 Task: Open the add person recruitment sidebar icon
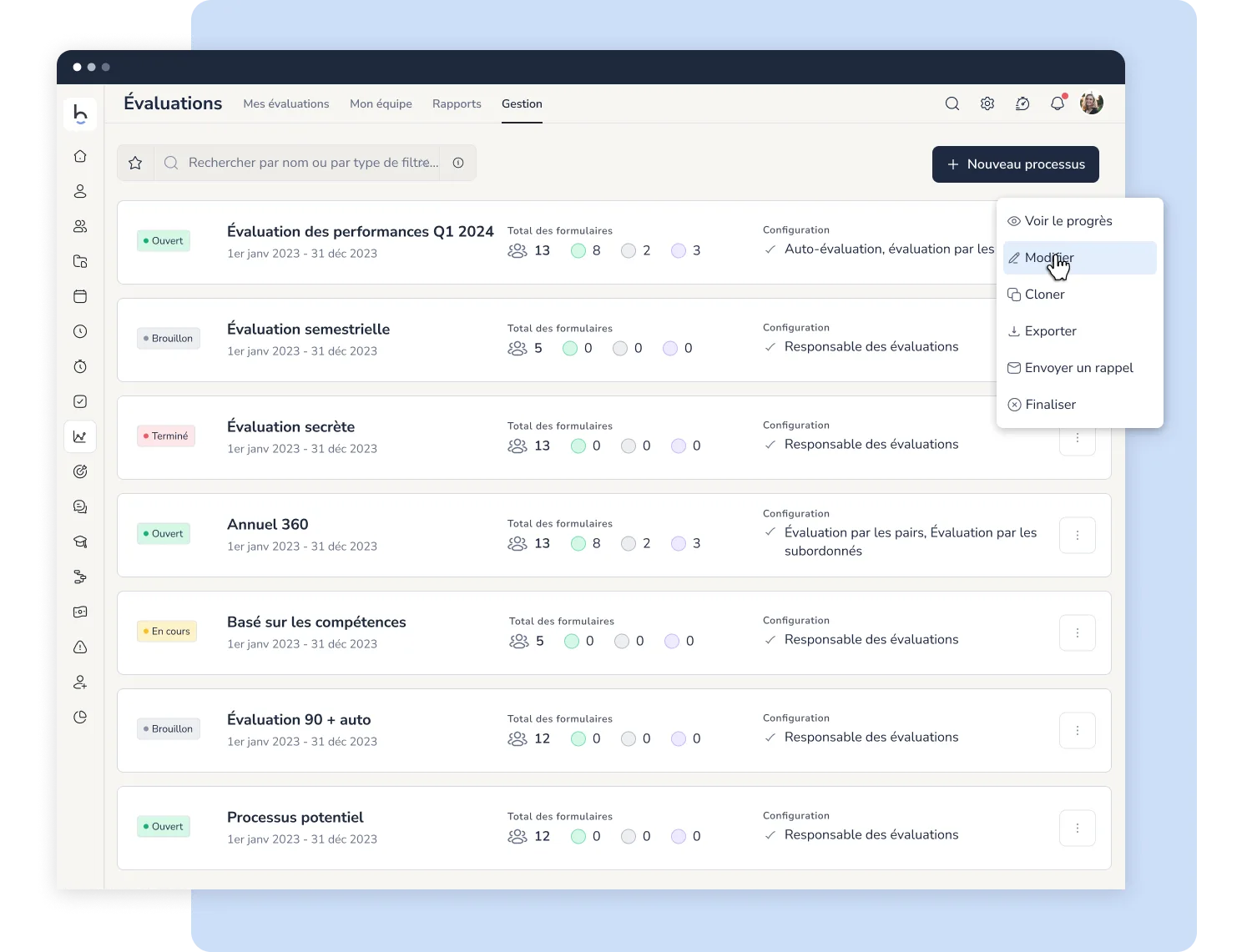pyautogui.click(x=80, y=682)
